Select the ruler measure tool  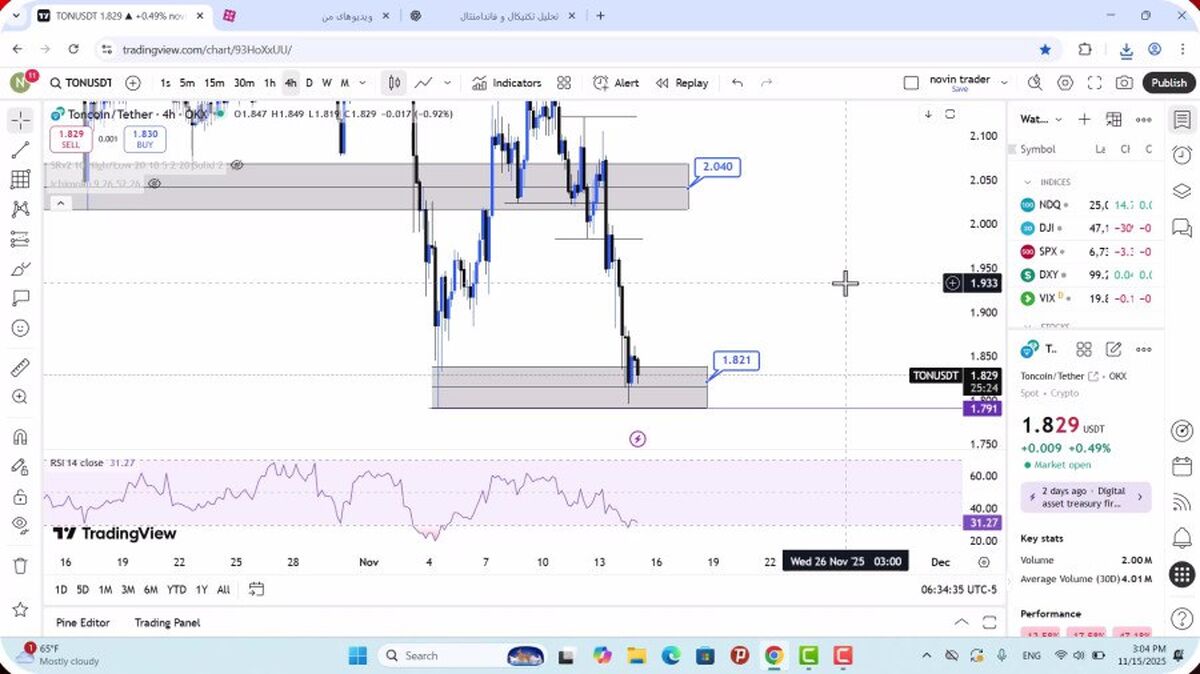(x=20, y=367)
